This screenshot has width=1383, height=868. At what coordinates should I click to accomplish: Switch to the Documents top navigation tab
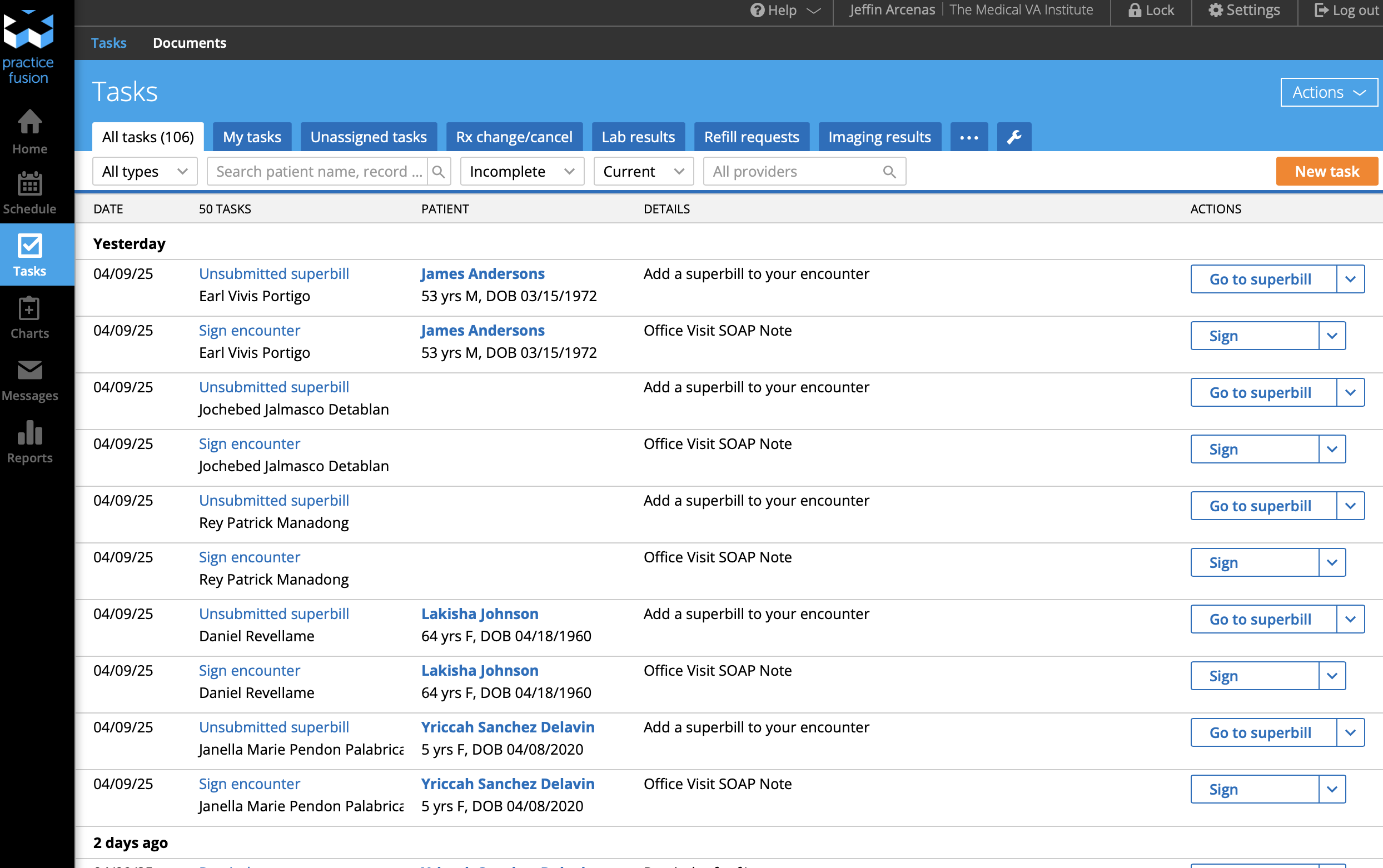coord(190,43)
